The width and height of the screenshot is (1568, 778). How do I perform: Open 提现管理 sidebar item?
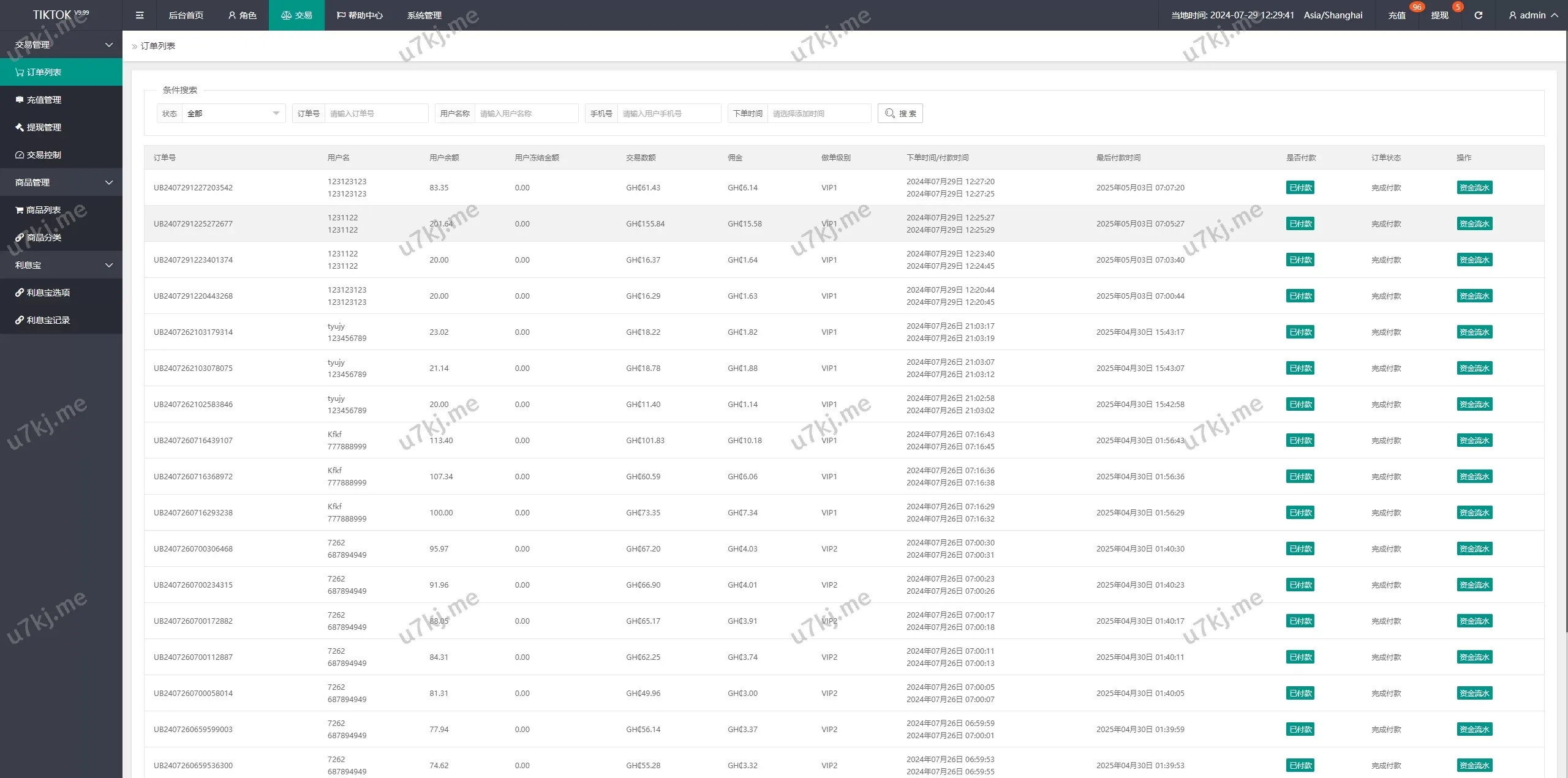pos(43,127)
